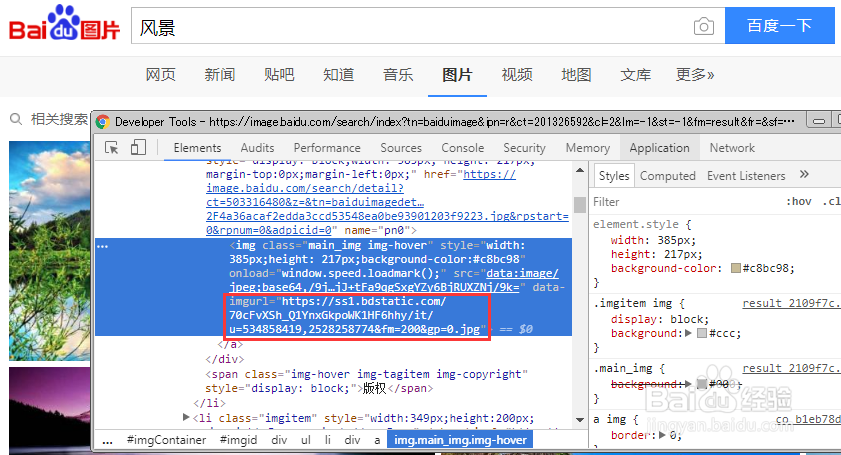Switch to the Audits panel tab
Viewport: 841px width, 455px height.
(x=257, y=148)
